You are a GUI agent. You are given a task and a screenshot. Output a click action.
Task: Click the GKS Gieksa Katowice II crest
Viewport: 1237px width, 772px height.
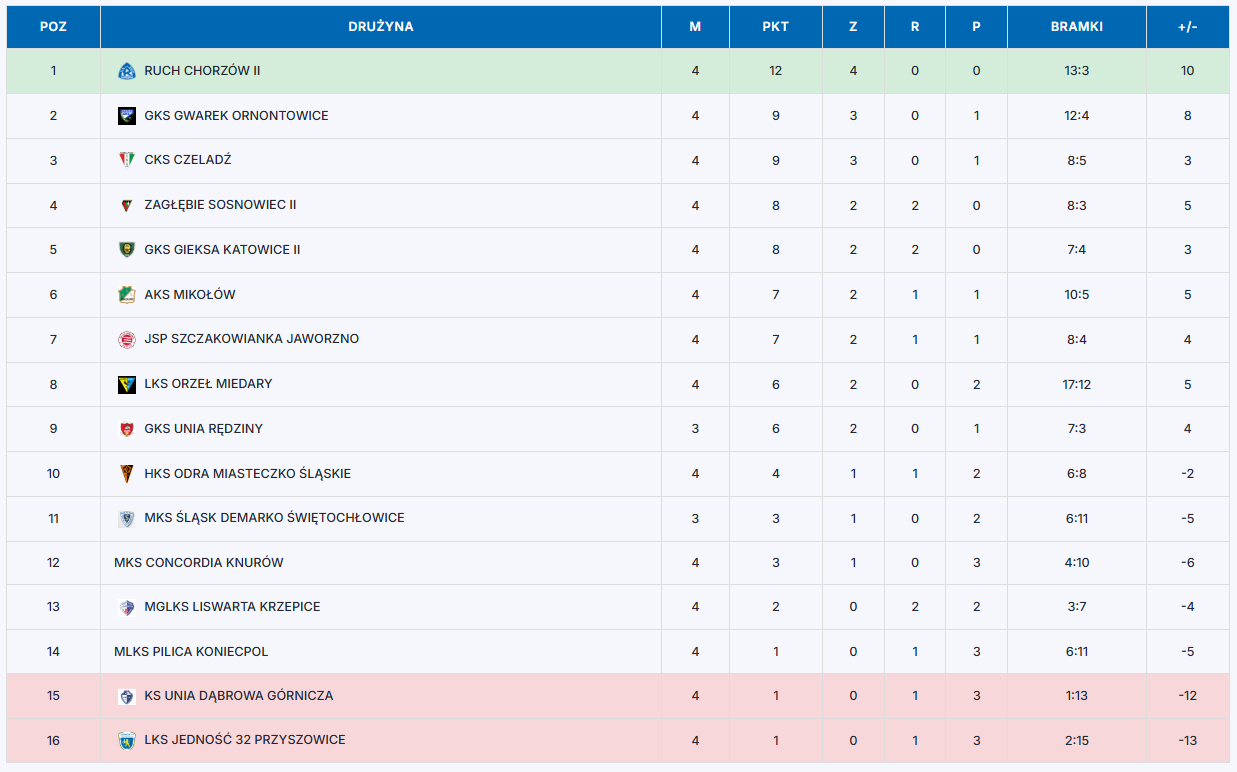[x=126, y=250]
